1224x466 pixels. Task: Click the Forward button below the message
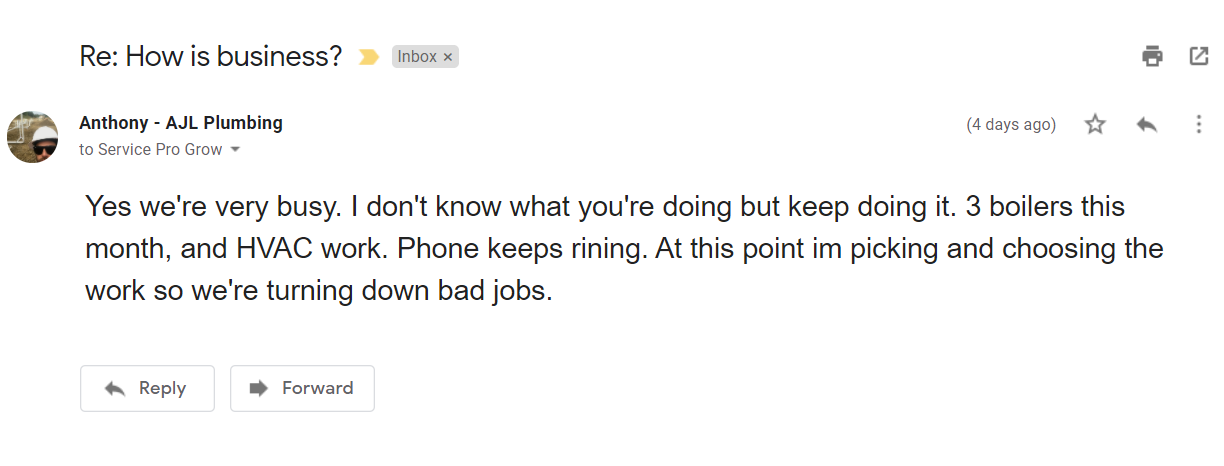click(x=302, y=389)
